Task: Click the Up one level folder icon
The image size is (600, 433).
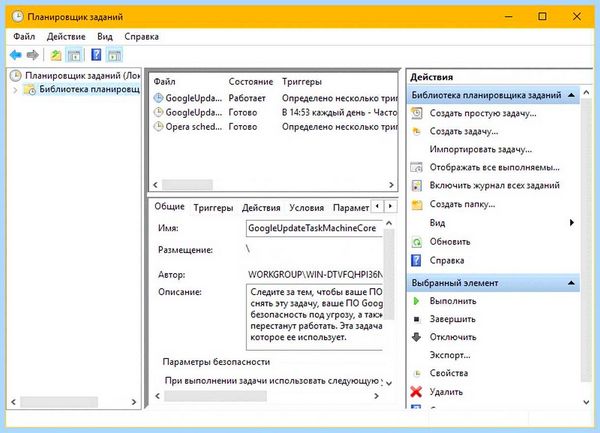Action: pos(56,55)
